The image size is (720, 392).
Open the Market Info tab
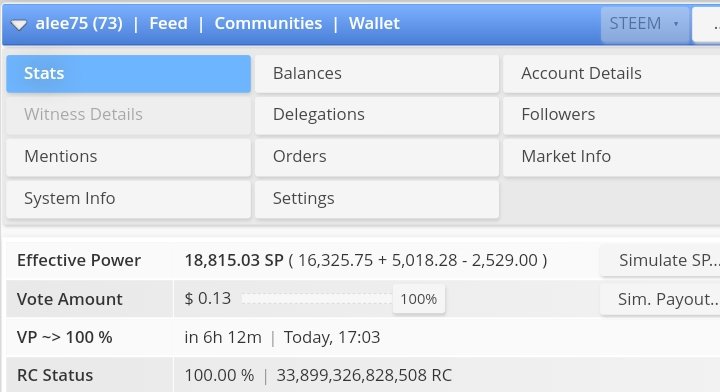pyautogui.click(x=612, y=157)
